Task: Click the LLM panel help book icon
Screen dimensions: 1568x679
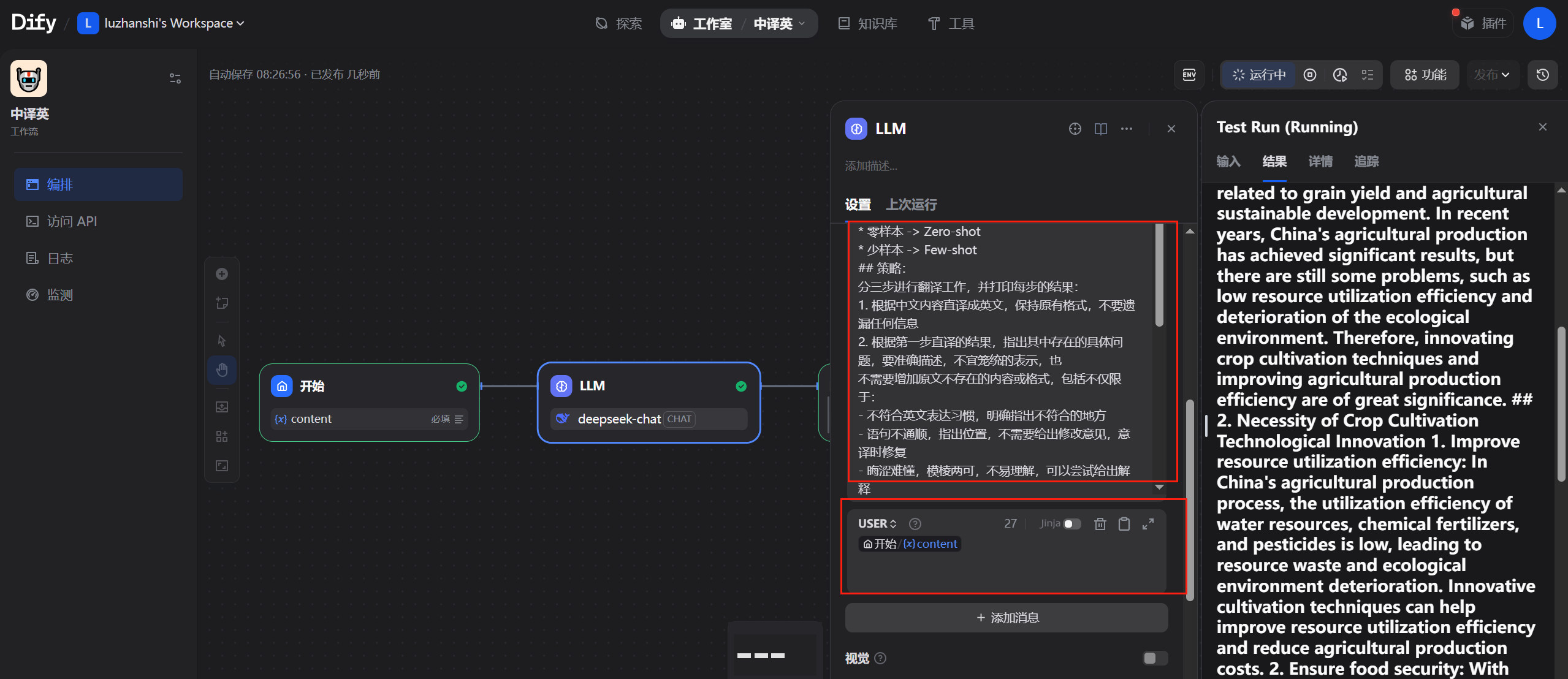Action: pyautogui.click(x=1101, y=129)
